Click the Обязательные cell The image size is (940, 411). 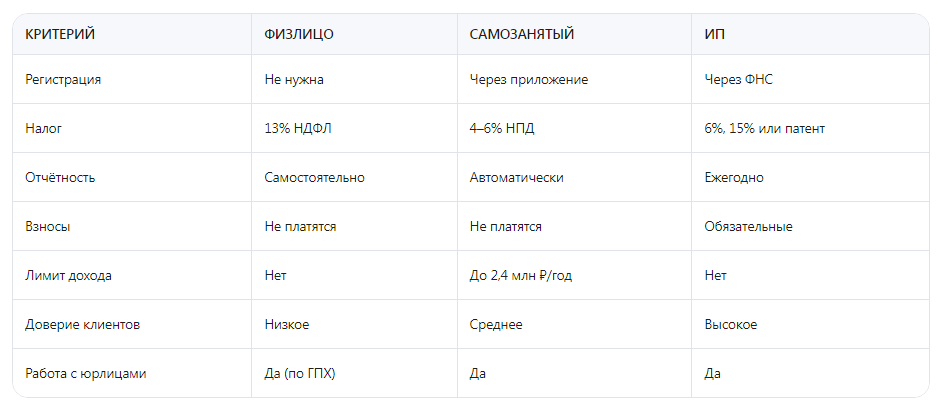coord(749,227)
